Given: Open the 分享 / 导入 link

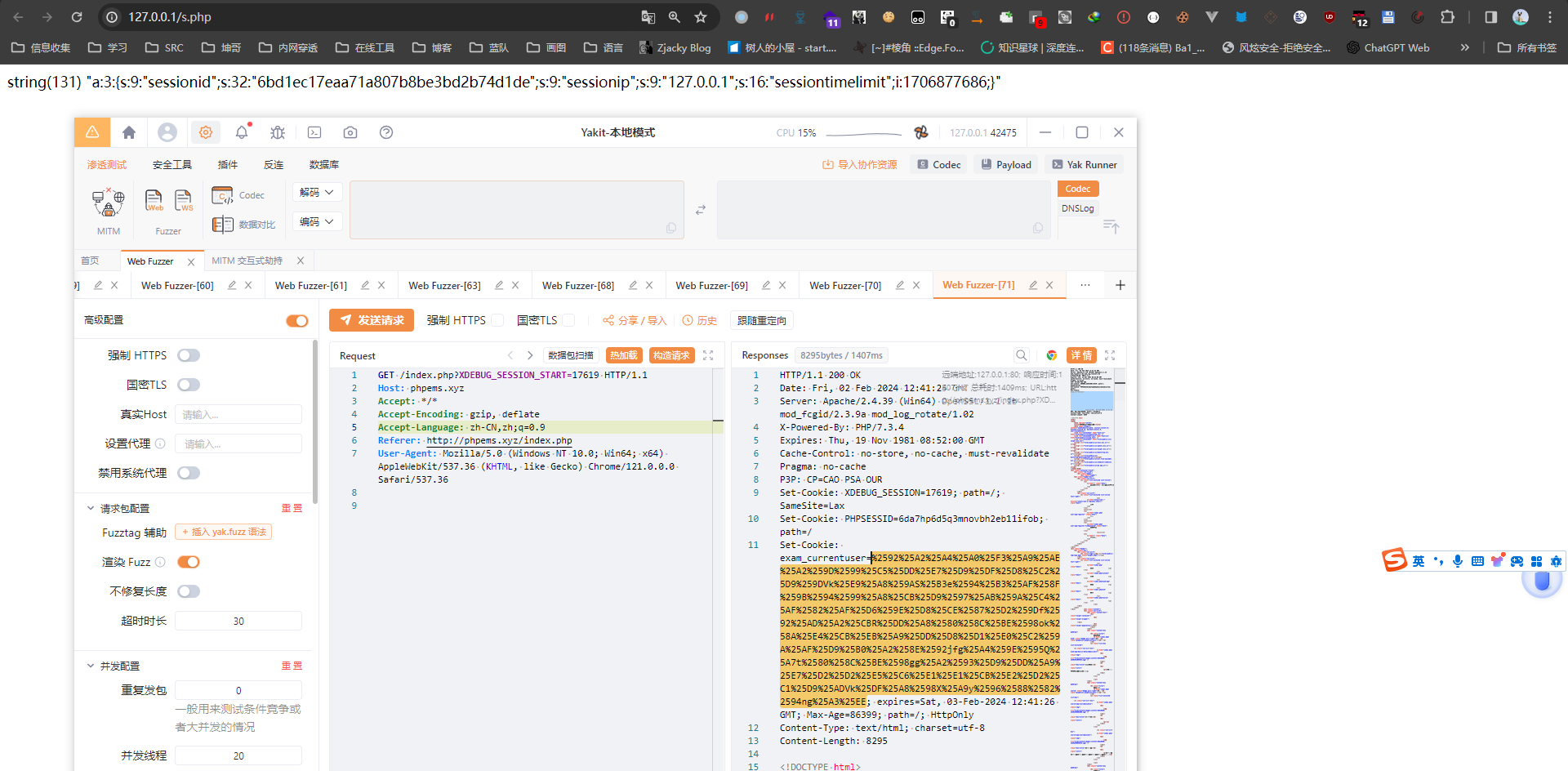Looking at the screenshot, I should [x=635, y=320].
